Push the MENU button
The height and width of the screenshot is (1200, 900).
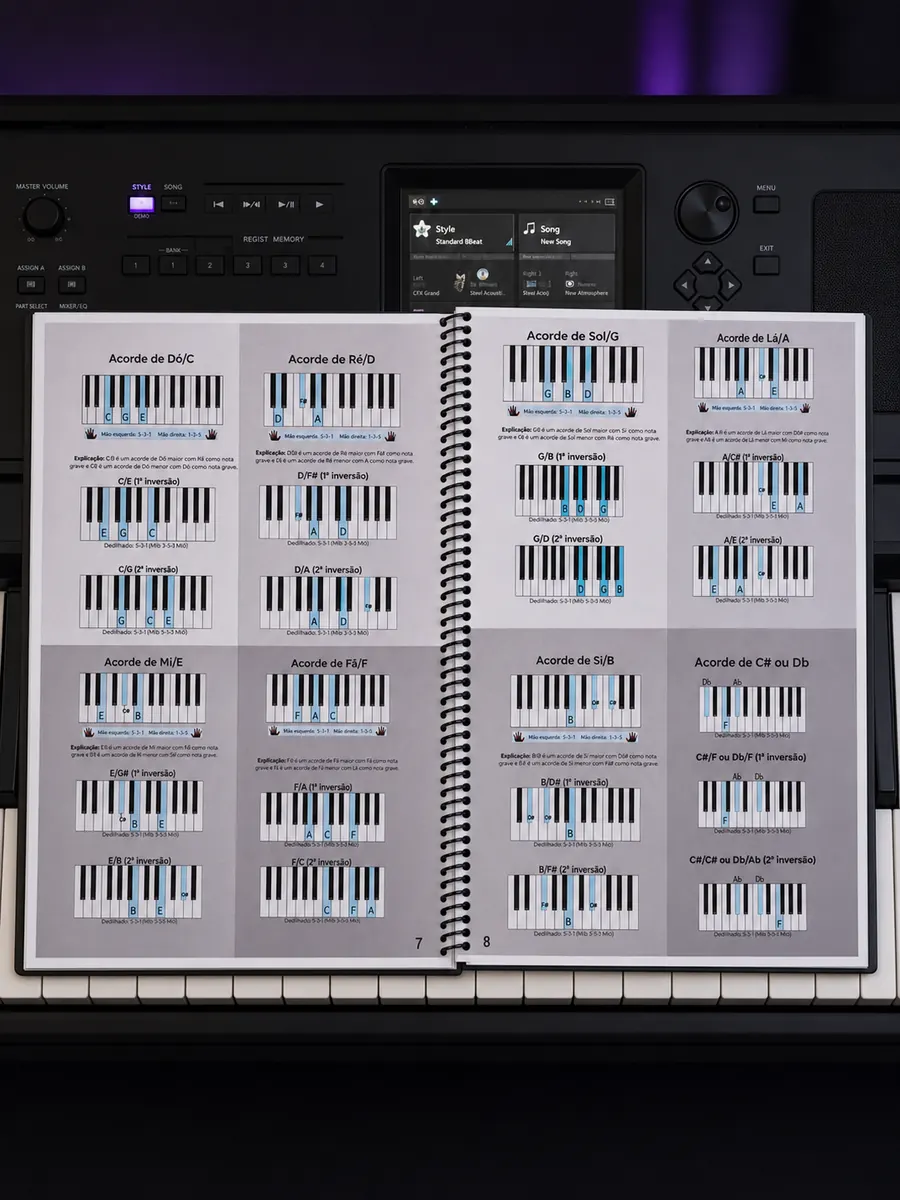coord(766,204)
